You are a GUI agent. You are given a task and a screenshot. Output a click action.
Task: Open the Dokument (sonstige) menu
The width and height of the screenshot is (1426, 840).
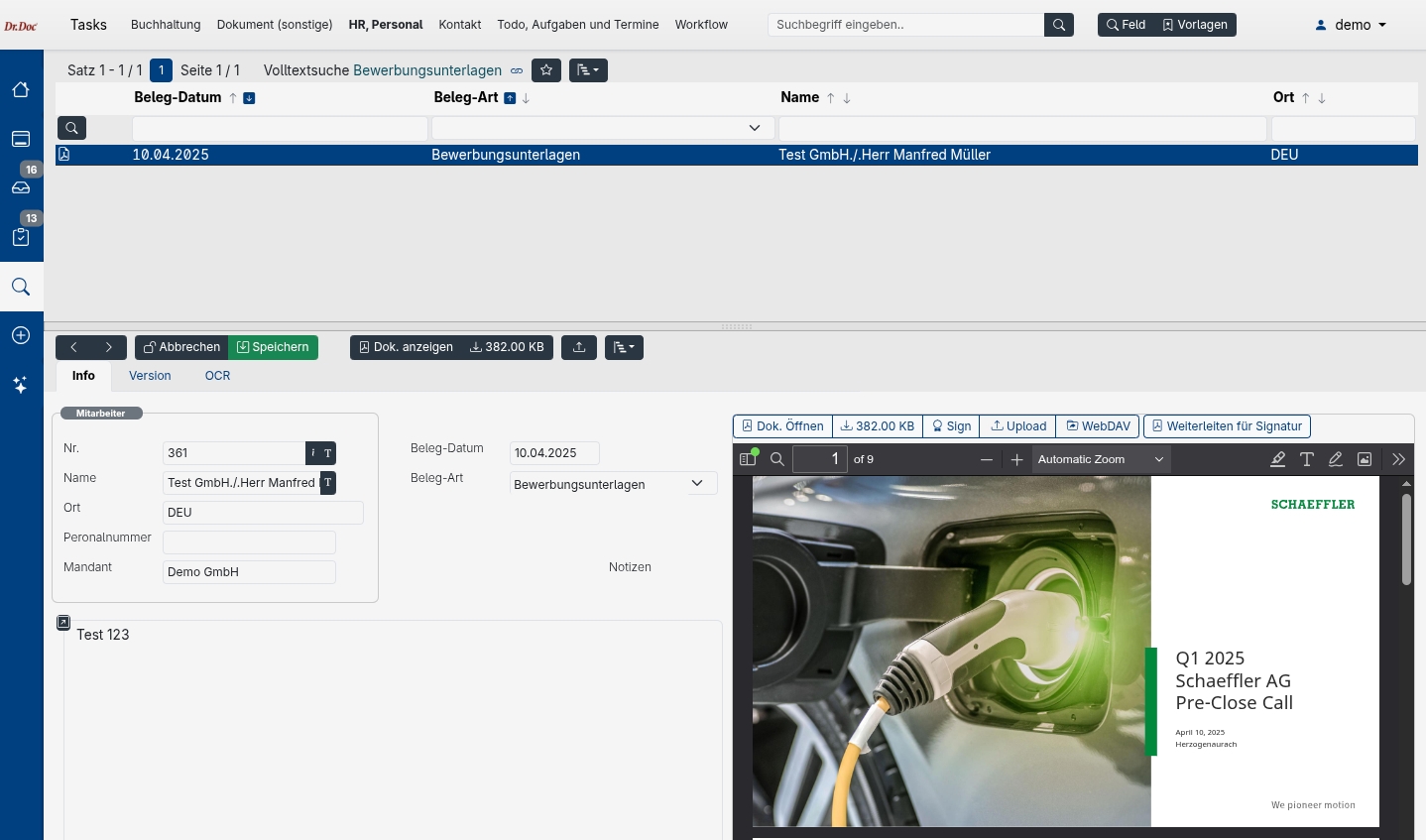[x=275, y=25]
